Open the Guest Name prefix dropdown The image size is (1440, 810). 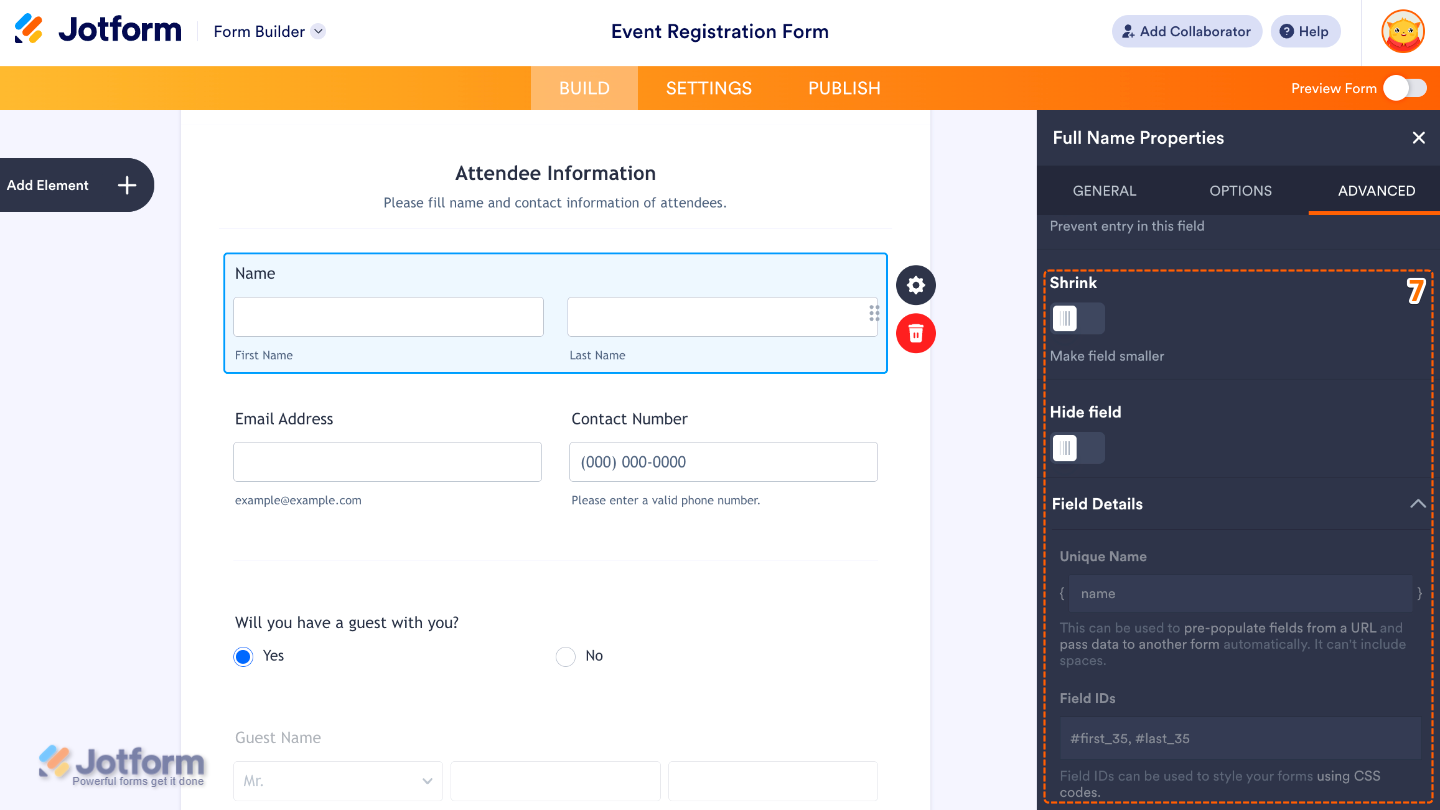coord(338,780)
